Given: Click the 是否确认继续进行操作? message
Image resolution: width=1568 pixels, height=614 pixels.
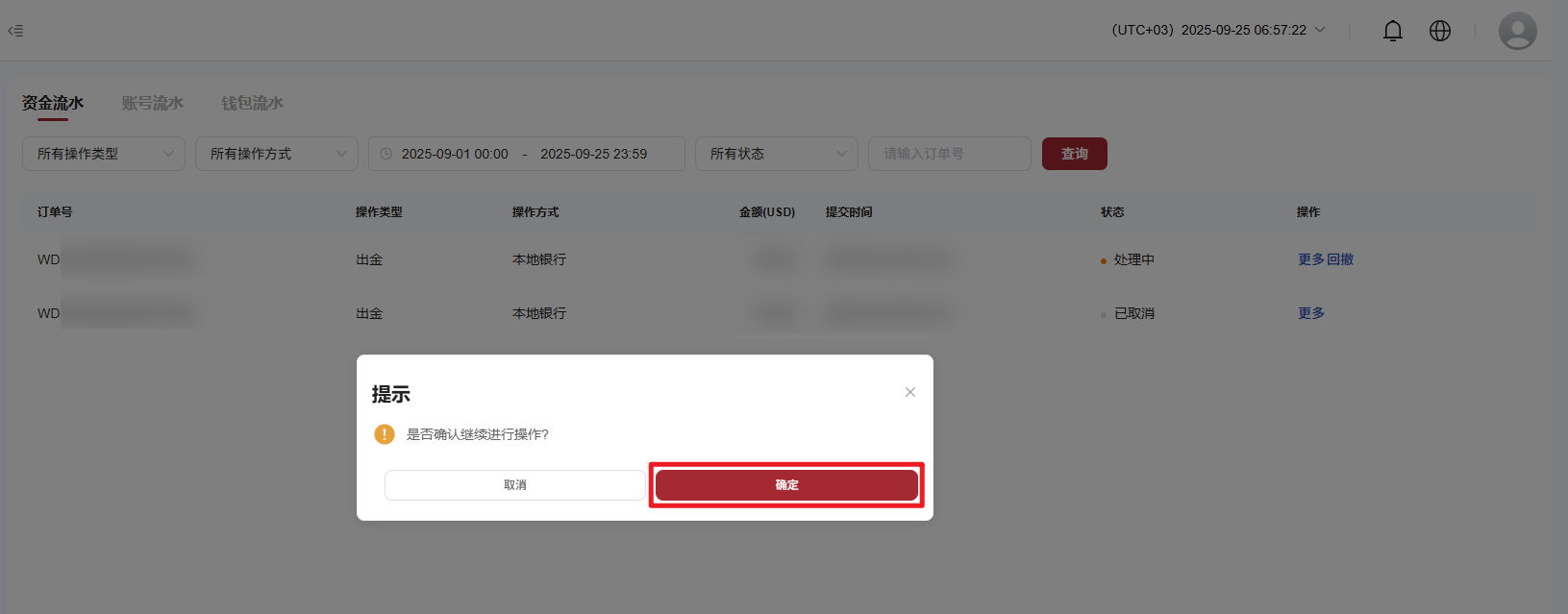Looking at the screenshot, I should 478,434.
